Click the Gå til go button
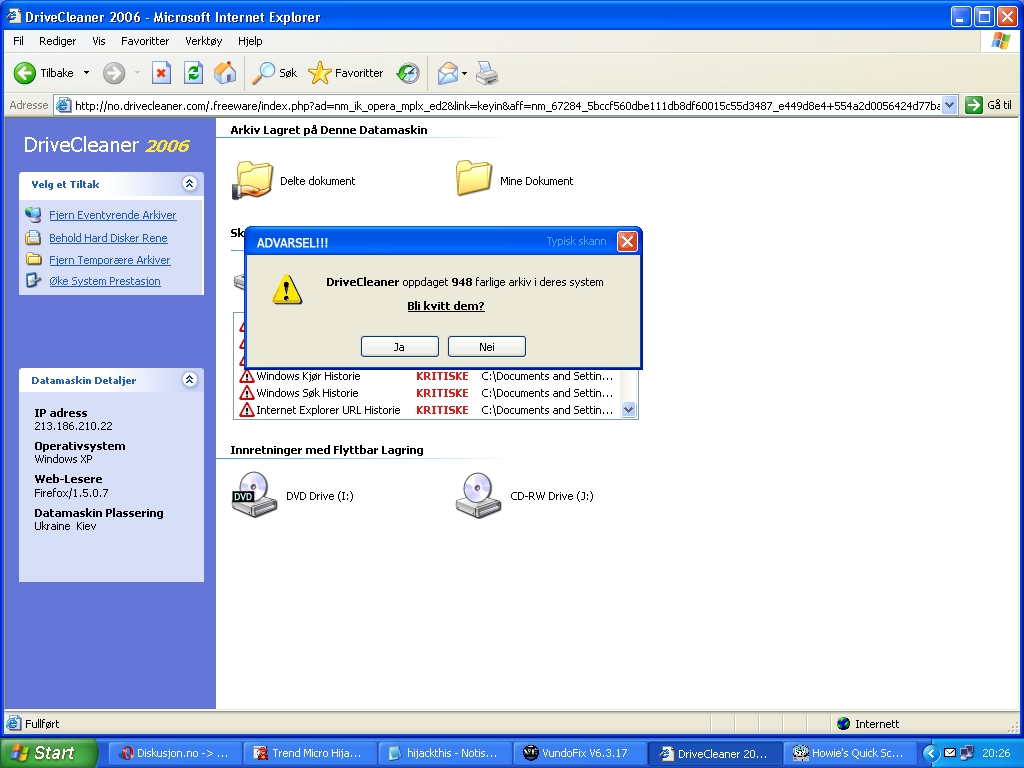The image size is (1024, 768). (988, 105)
